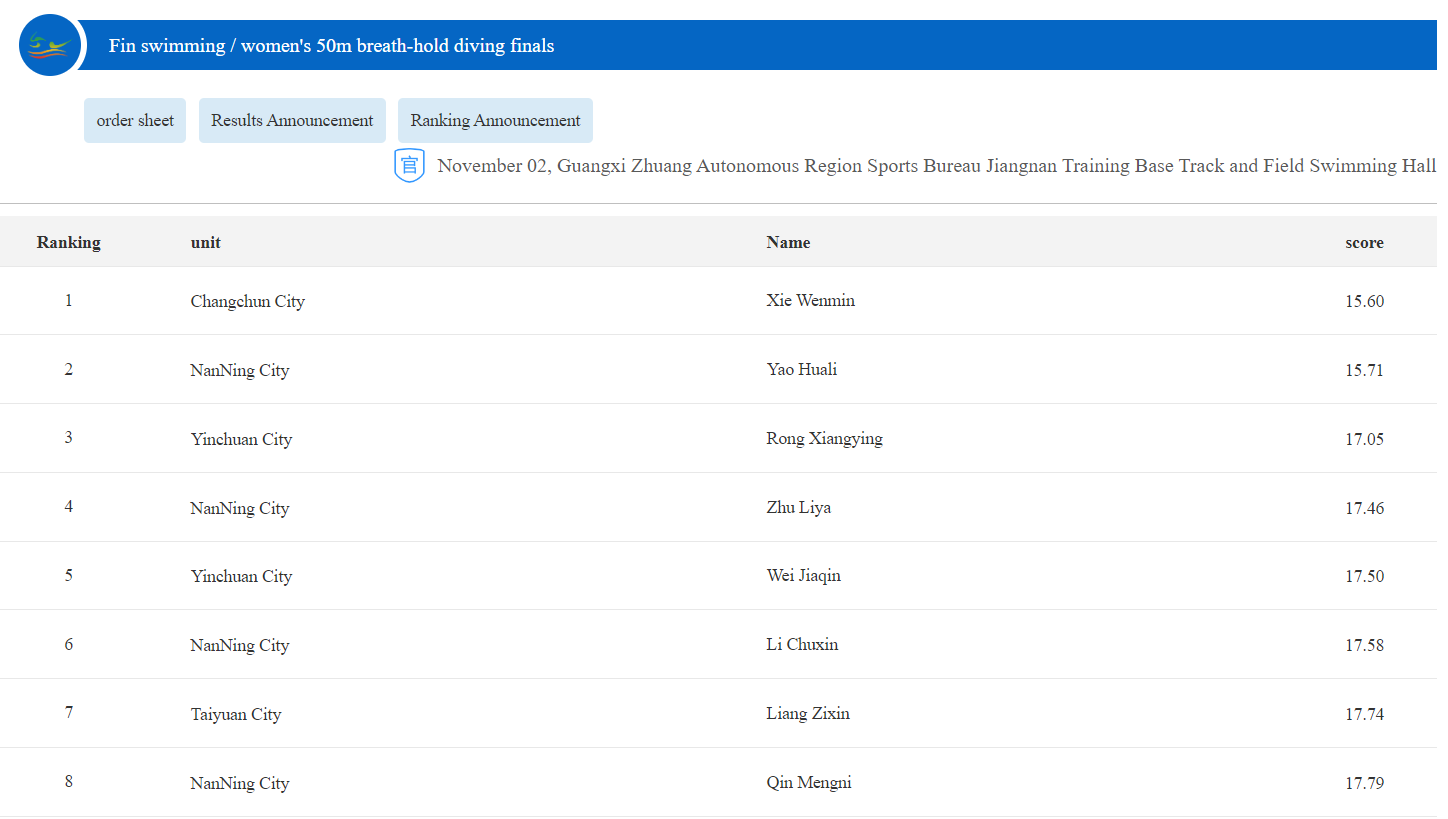Select the name Li Chuxin
Viewport: 1448px width, 819px height.
(x=802, y=644)
